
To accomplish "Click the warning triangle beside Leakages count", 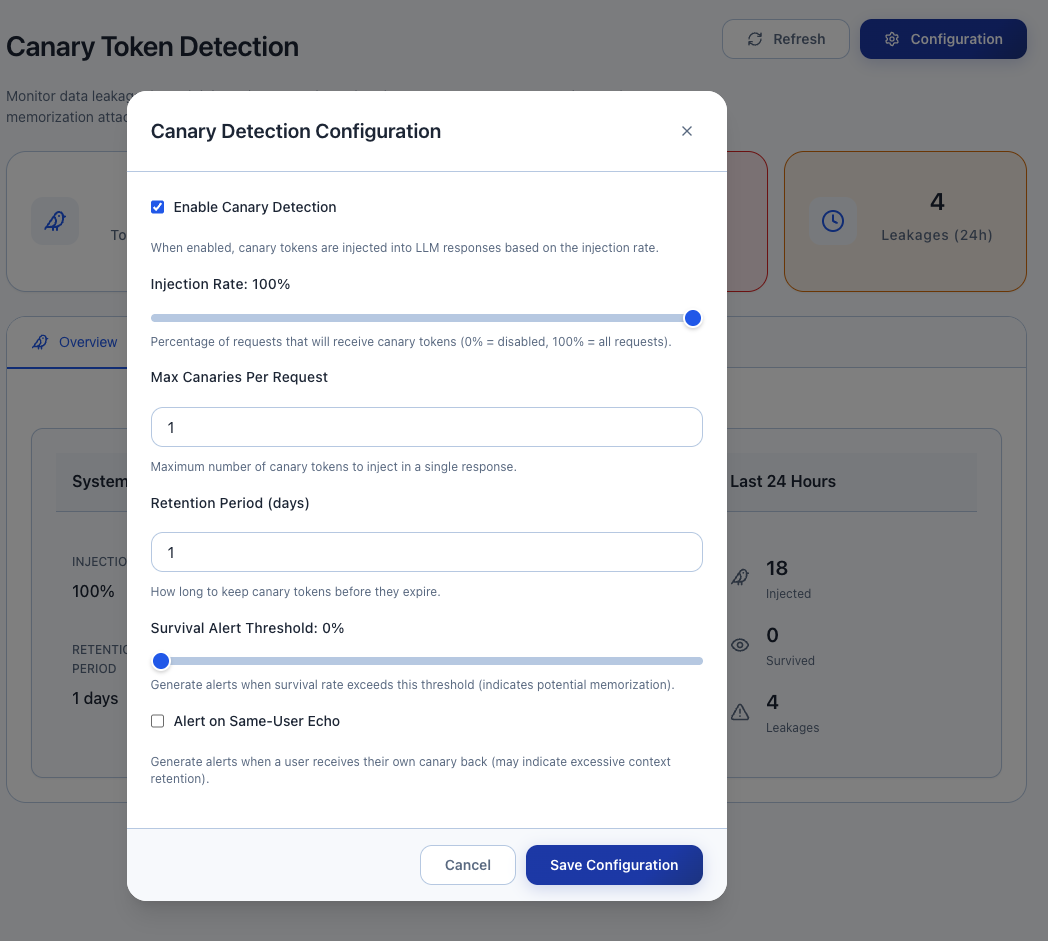I will coord(740,712).
